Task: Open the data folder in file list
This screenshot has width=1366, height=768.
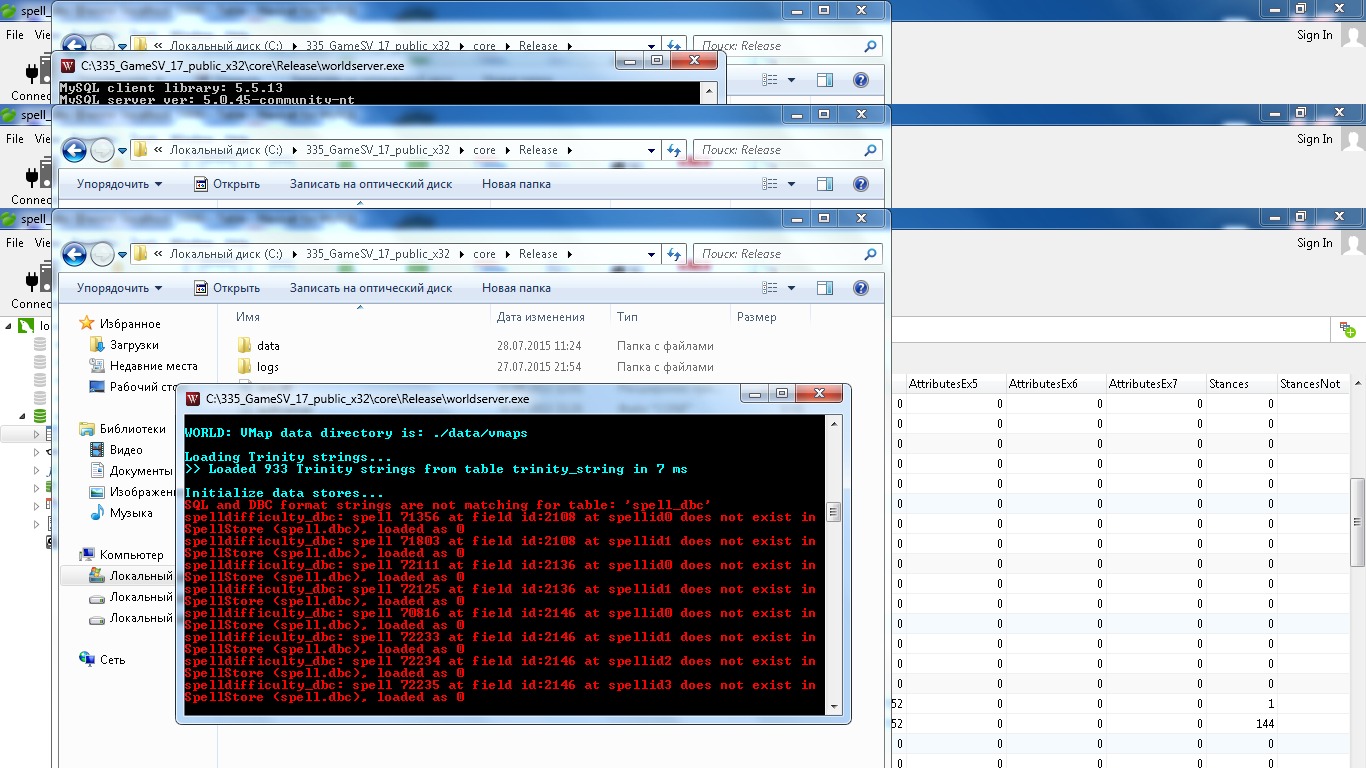Action: 268,346
